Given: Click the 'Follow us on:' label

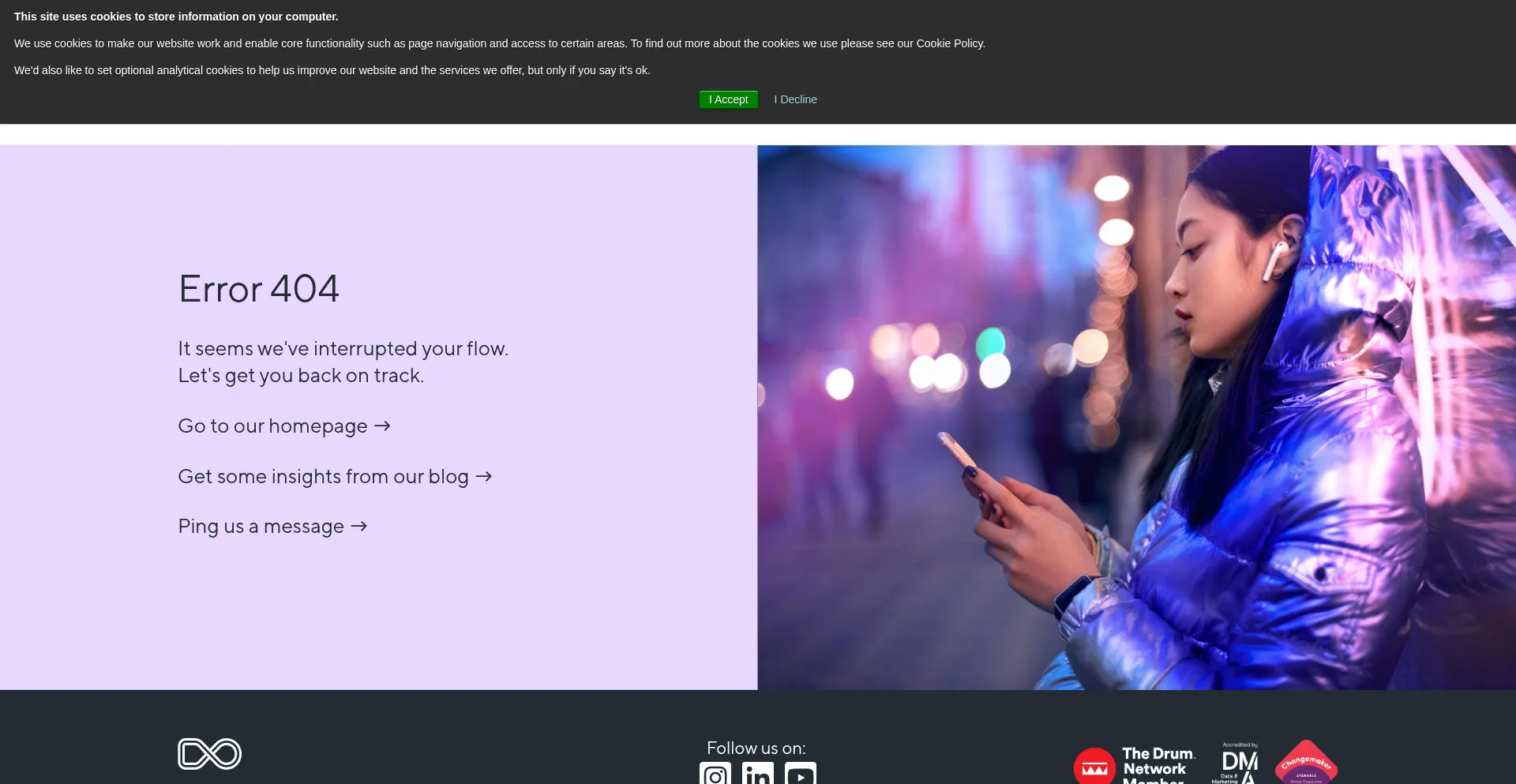Looking at the screenshot, I should click(x=756, y=748).
